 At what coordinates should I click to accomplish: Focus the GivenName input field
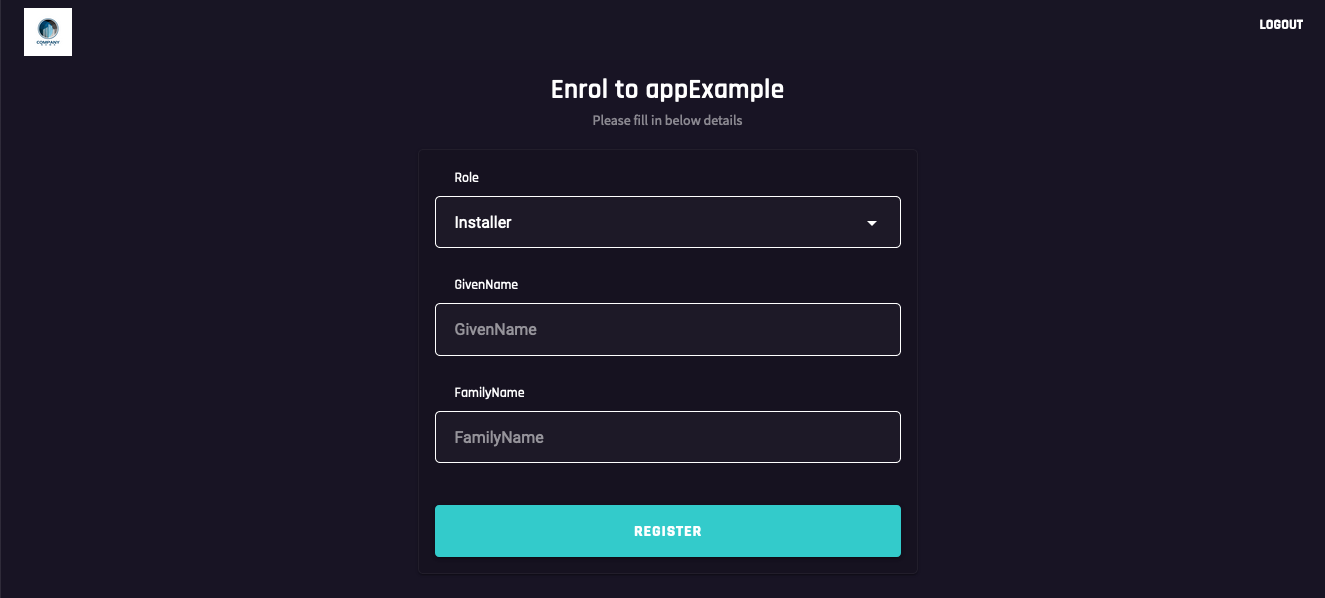pyautogui.click(x=667, y=329)
